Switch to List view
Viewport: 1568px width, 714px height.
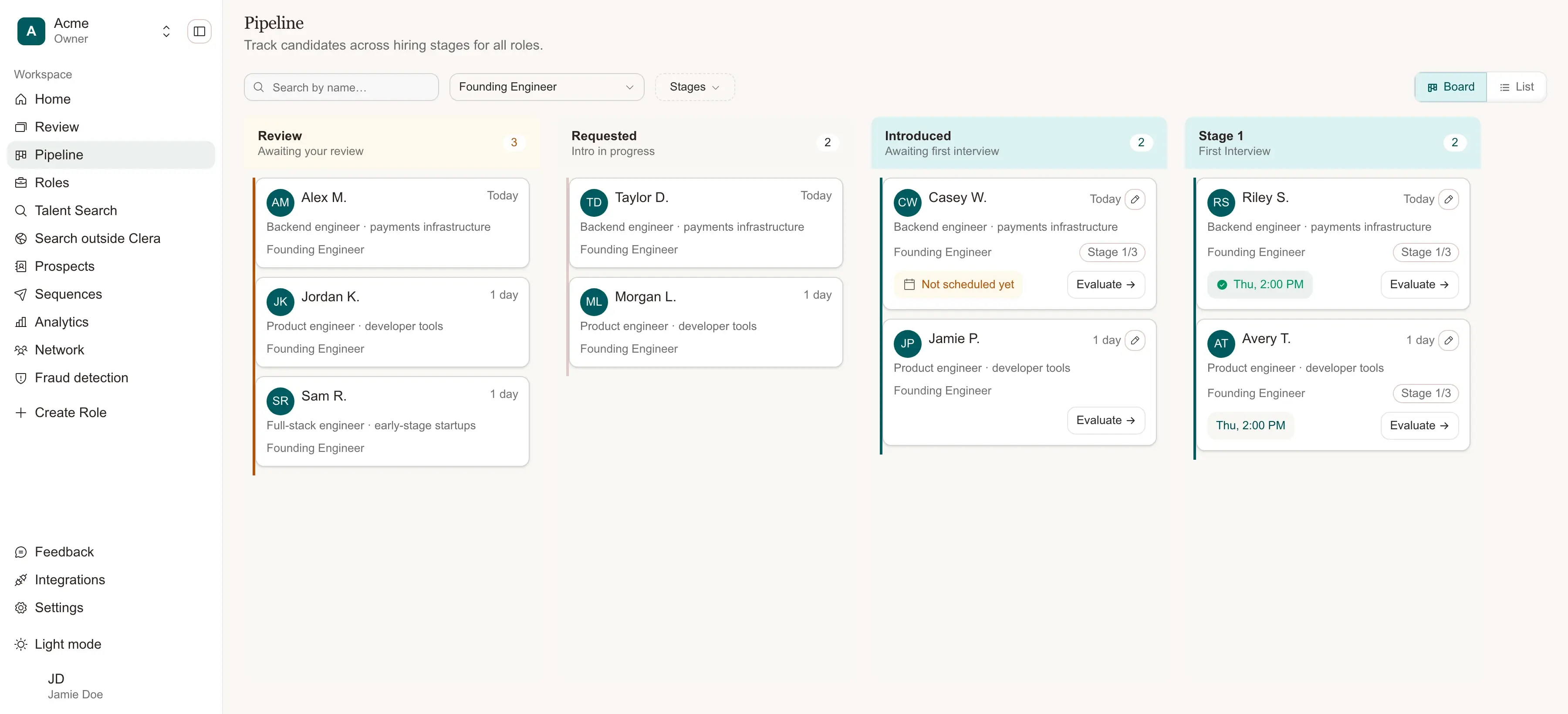click(x=1516, y=87)
